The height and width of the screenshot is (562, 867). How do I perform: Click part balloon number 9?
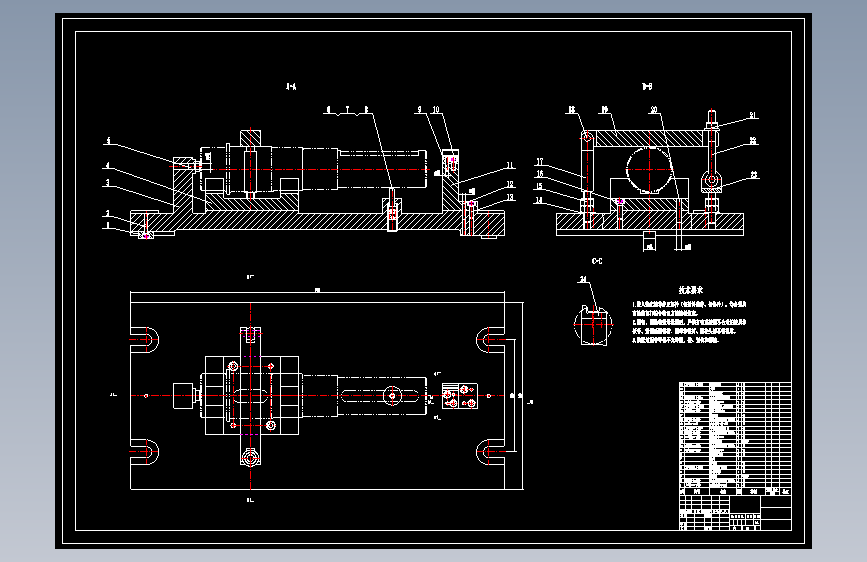click(420, 110)
